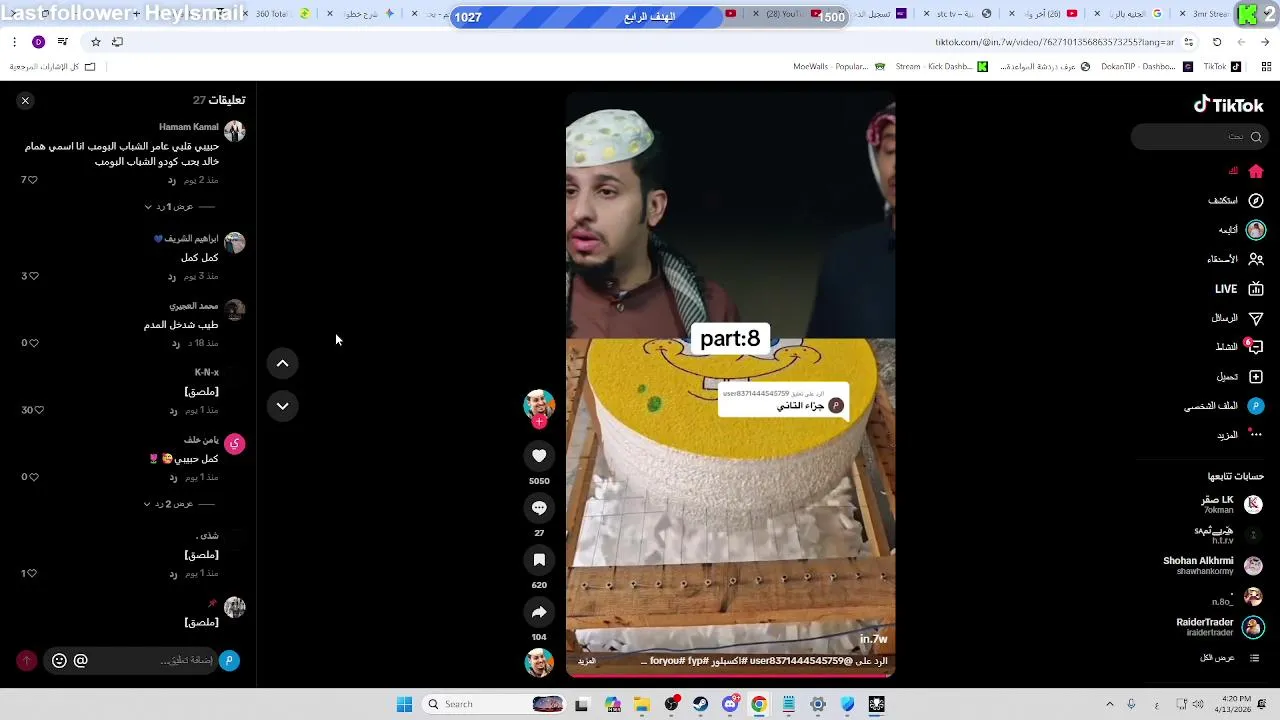The height and width of the screenshot is (720, 1280).
Task: Click the browser address bar URL
Action: pyautogui.click(x=1054, y=42)
